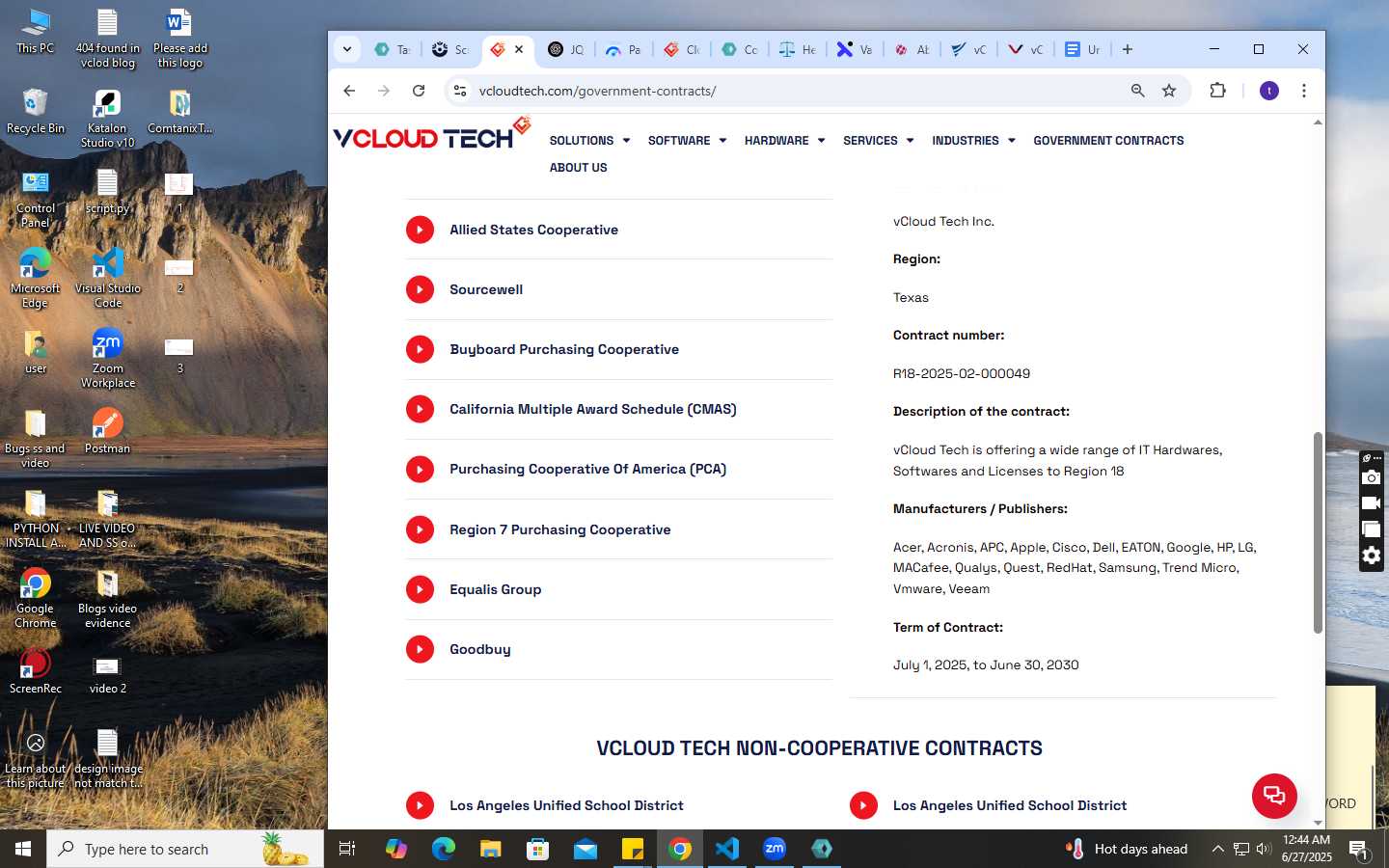Reload the vcloudtech page

(x=419, y=91)
